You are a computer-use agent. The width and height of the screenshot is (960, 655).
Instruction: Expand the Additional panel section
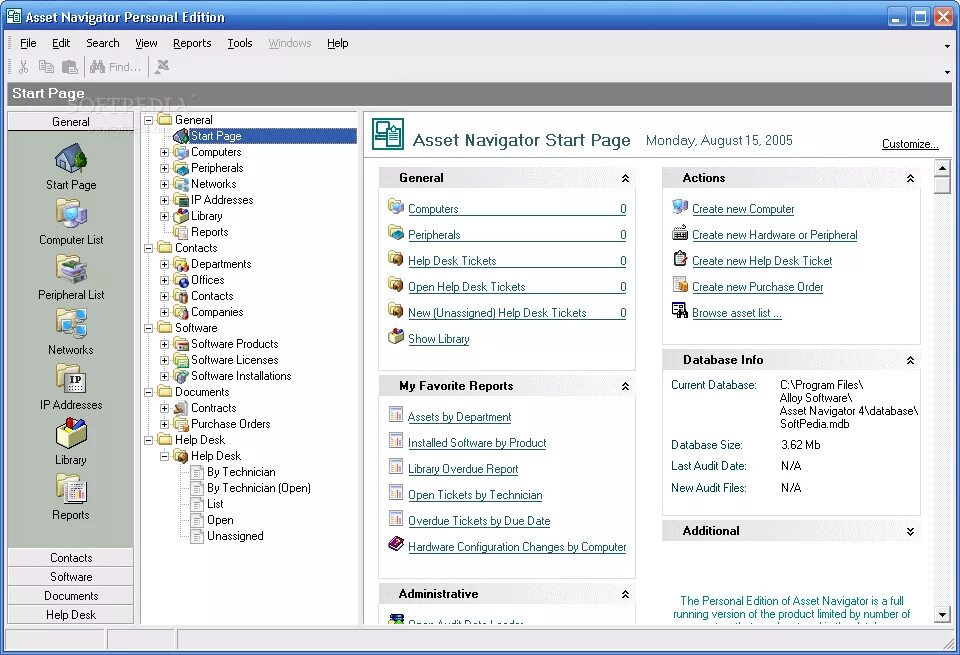(910, 531)
